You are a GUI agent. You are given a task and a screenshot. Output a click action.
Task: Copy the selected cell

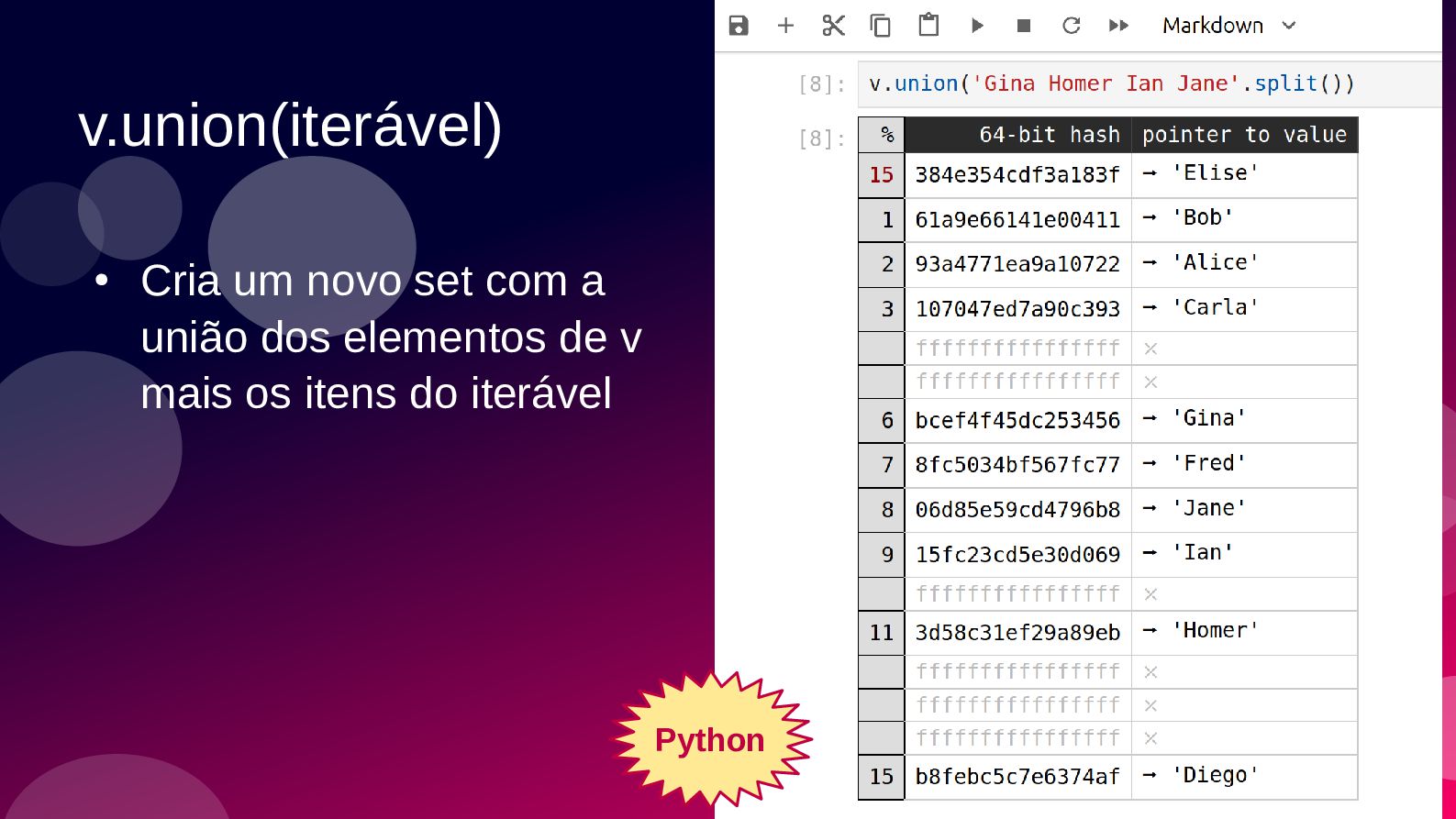click(x=881, y=26)
